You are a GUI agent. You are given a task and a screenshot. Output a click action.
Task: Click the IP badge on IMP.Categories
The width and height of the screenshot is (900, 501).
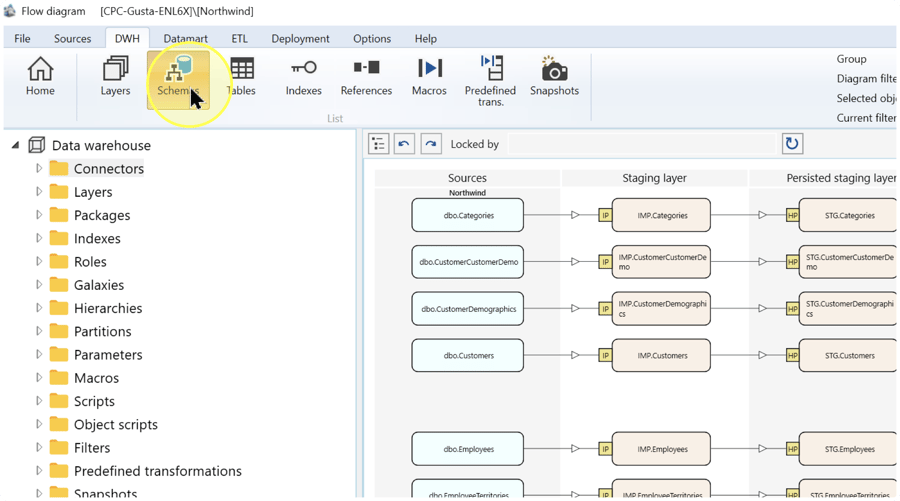pos(605,215)
